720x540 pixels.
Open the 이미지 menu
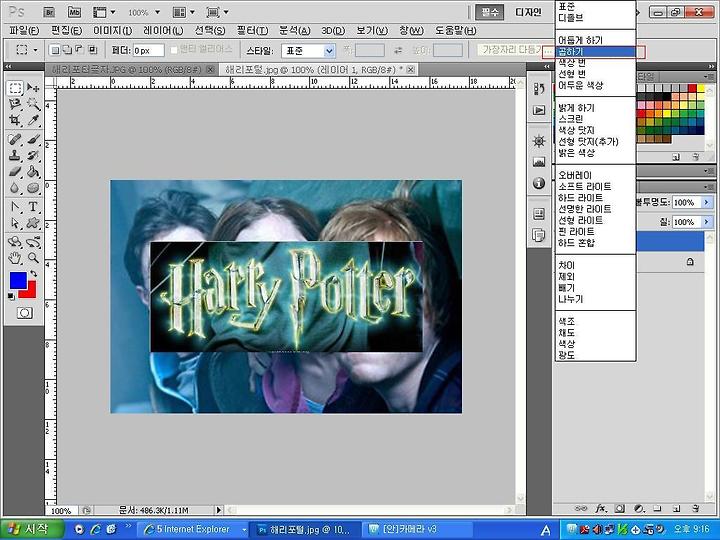[x=112, y=31]
